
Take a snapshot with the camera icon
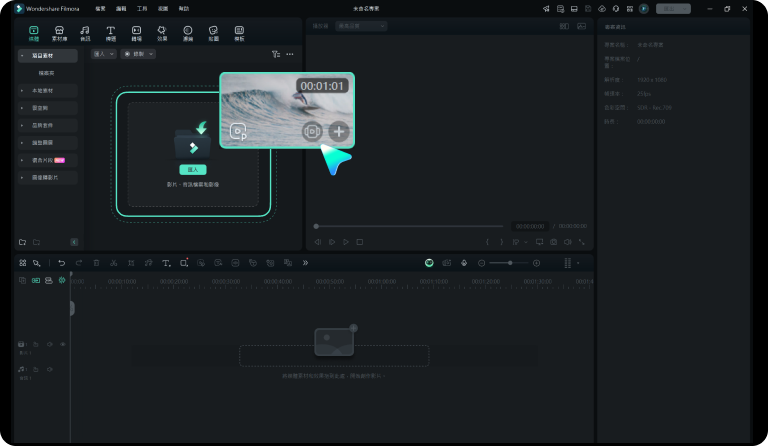[553, 242]
